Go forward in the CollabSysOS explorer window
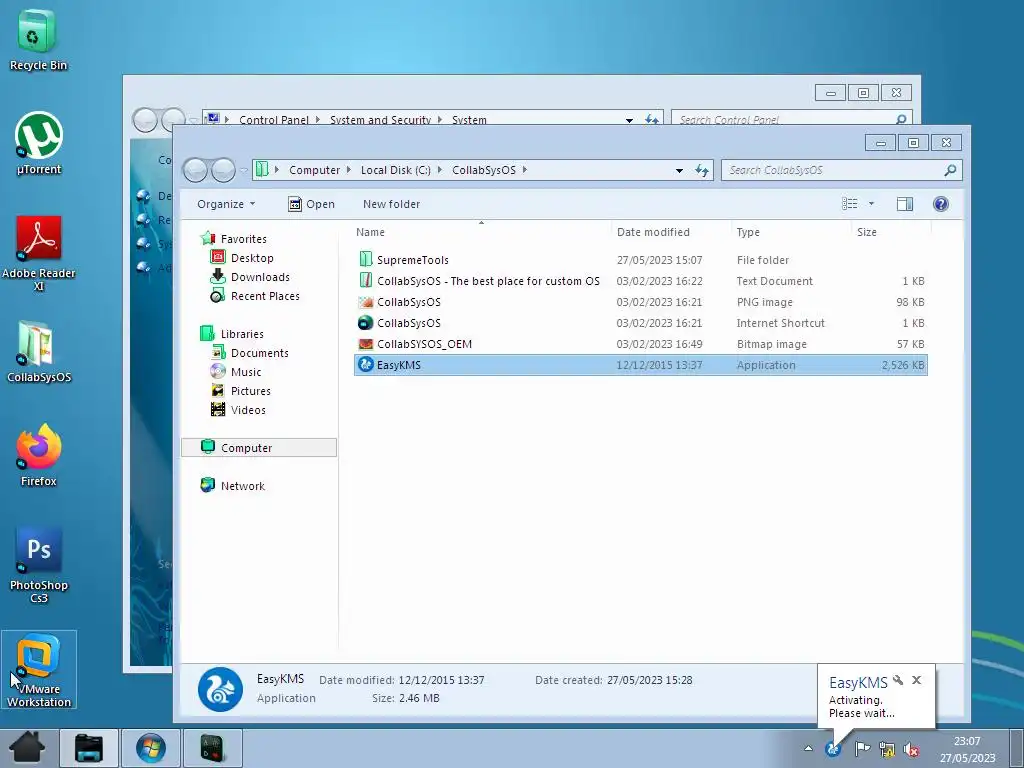Image resolution: width=1024 pixels, height=768 pixels. [x=223, y=170]
